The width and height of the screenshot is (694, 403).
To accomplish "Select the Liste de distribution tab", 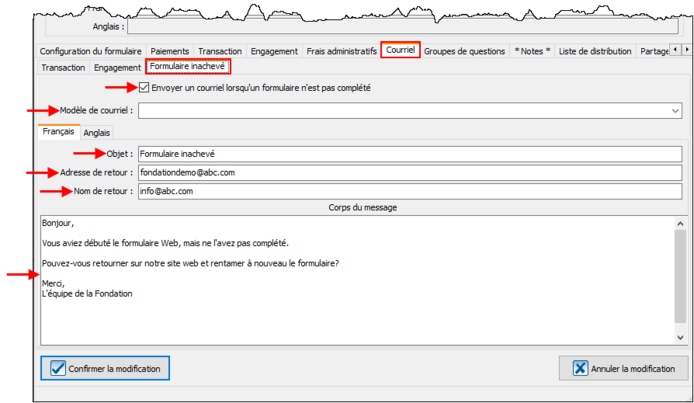I will (x=595, y=51).
